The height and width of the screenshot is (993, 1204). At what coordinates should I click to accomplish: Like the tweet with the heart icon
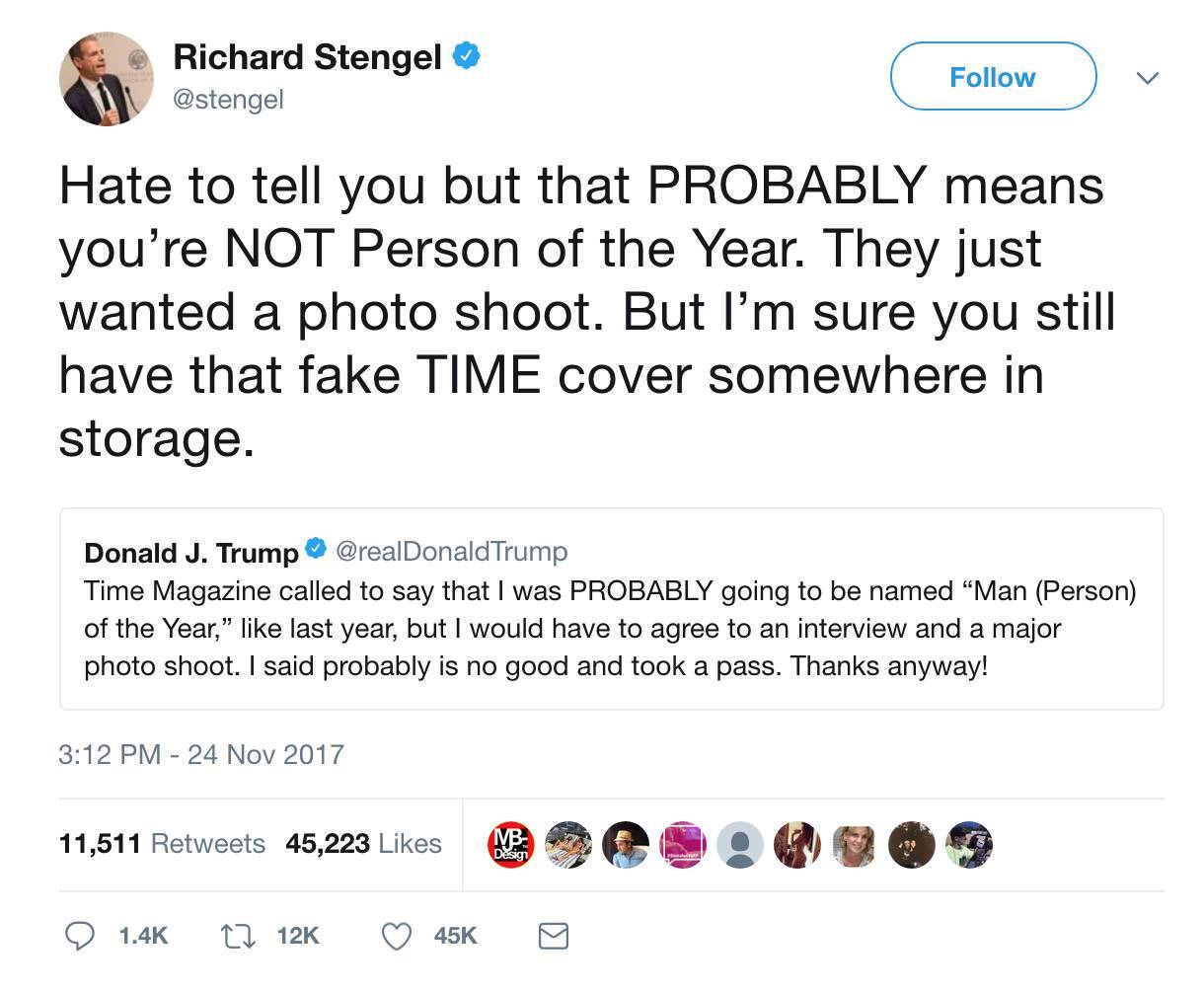tap(396, 935)
